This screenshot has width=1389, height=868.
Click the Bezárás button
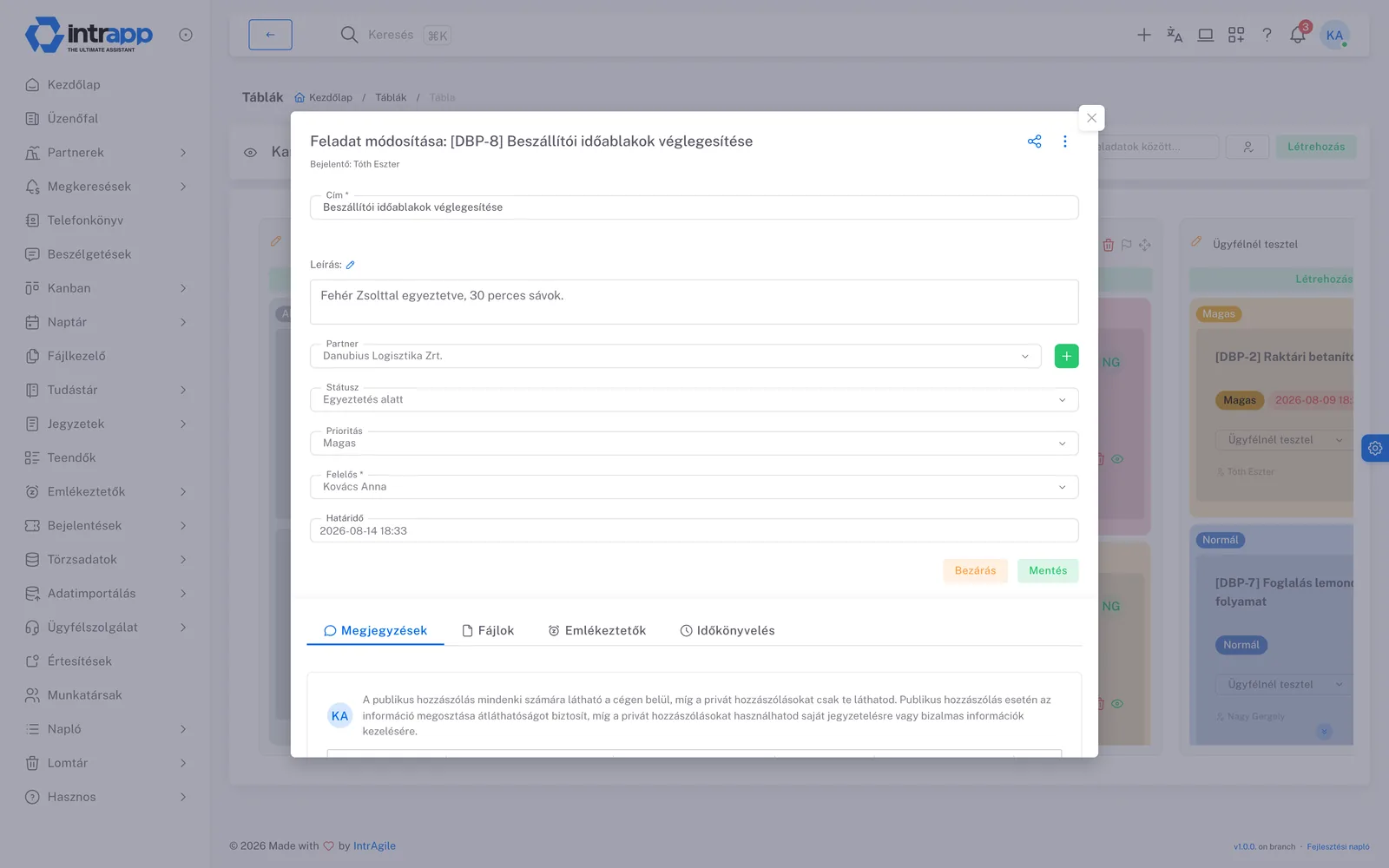[x=976, y=570]
